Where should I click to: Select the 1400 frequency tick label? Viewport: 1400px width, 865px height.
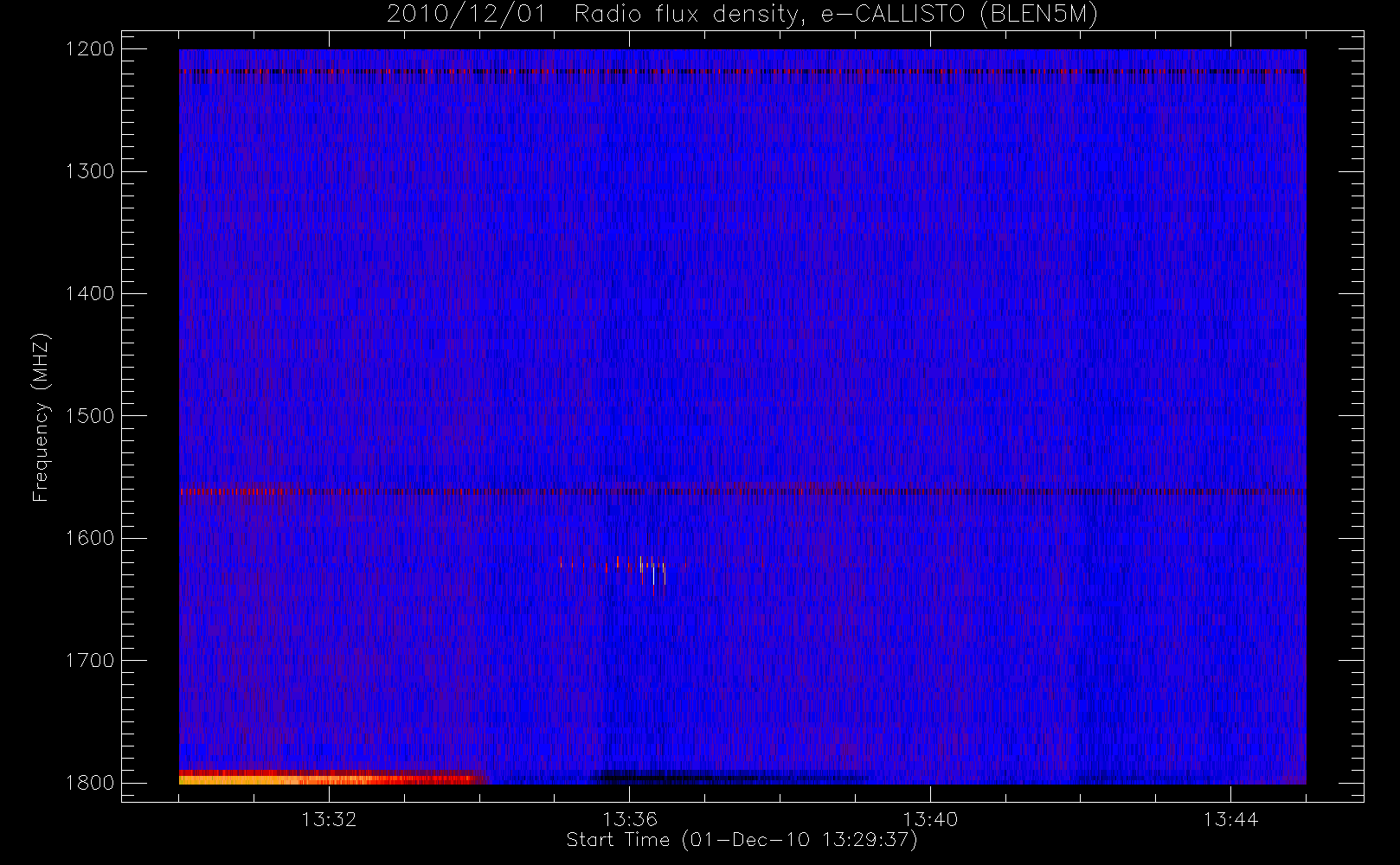click(90, 294)
